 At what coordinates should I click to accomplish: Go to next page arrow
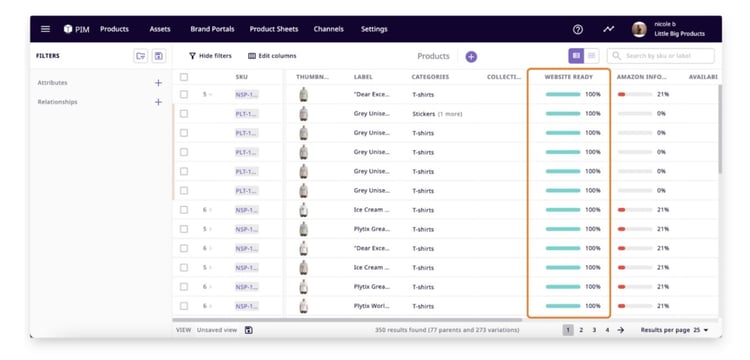(x=620, y=330)
